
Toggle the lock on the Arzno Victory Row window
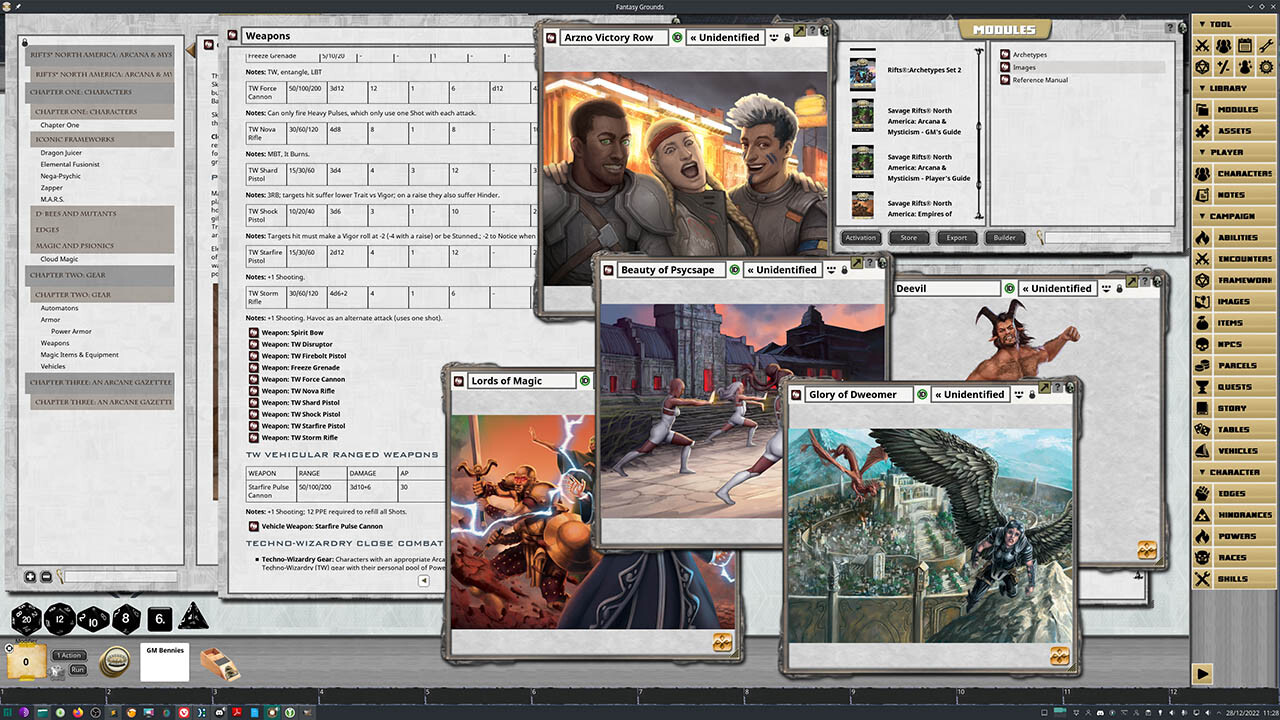pyautogui.click(x=787, y=37)
